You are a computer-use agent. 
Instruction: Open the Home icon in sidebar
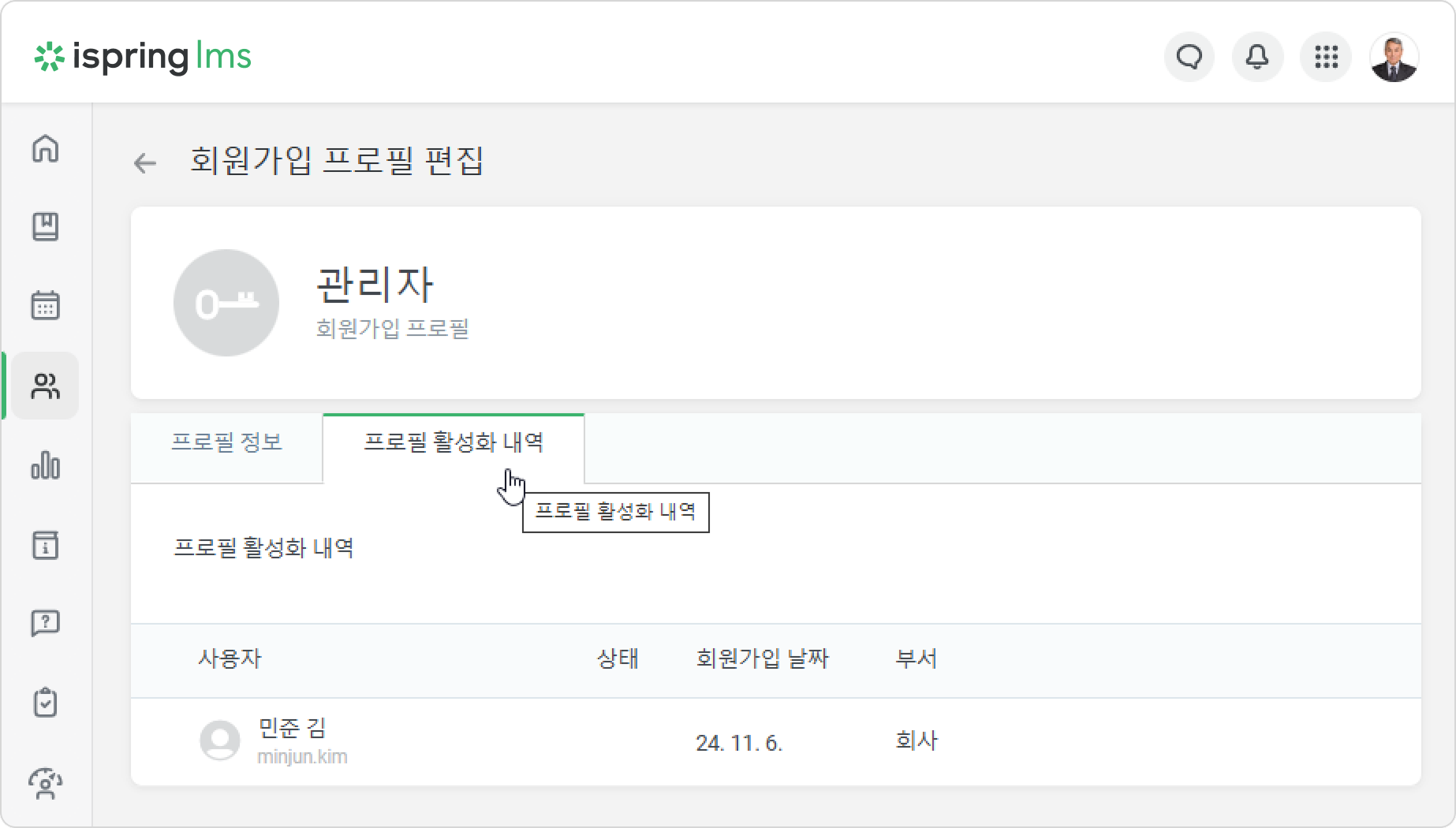coord(46,148)
